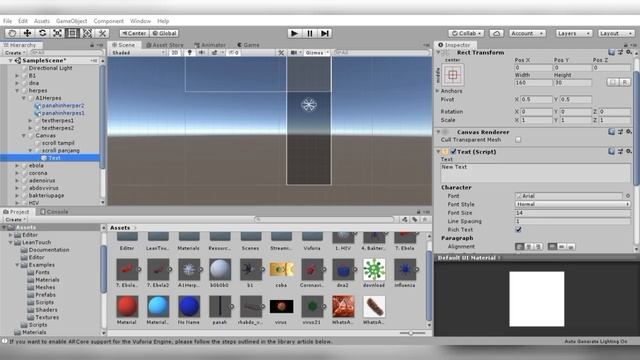This screenshot has height=360, width=640.
Task: Open the Account dropdown
Action: click(527, 33)
